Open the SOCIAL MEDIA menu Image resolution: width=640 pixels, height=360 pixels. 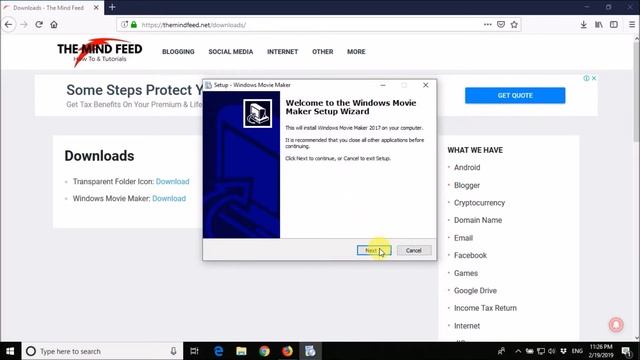(x=231, y=52)
